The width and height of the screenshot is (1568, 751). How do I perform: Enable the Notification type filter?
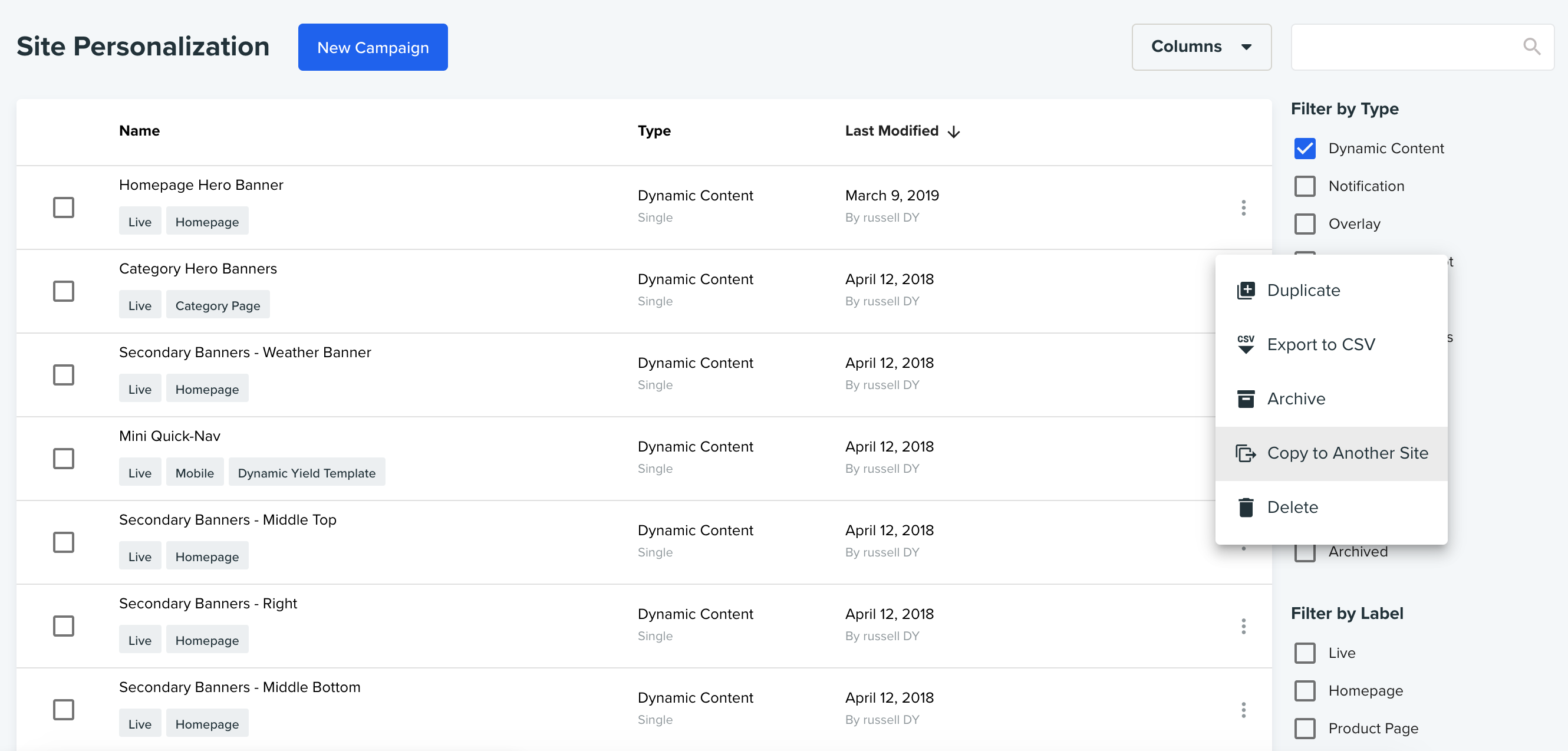(x=1305, y=186)
